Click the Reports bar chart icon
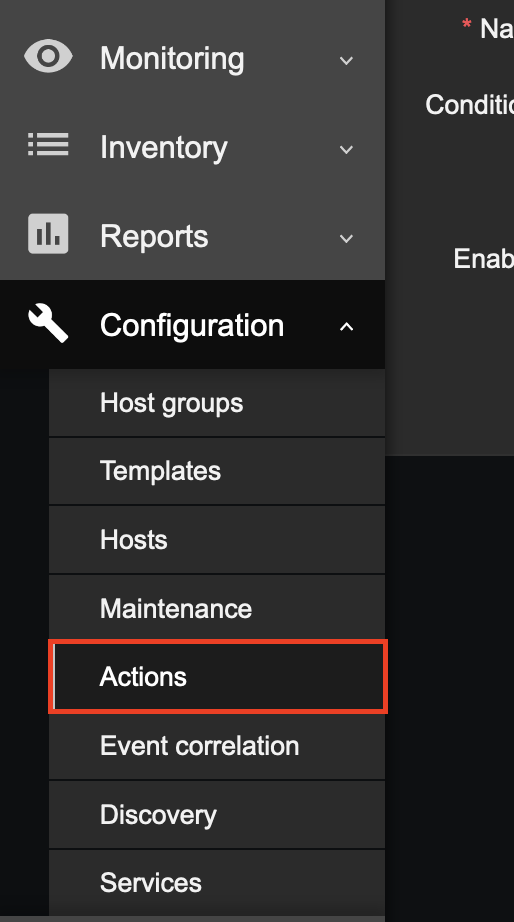 coord(48,234)
